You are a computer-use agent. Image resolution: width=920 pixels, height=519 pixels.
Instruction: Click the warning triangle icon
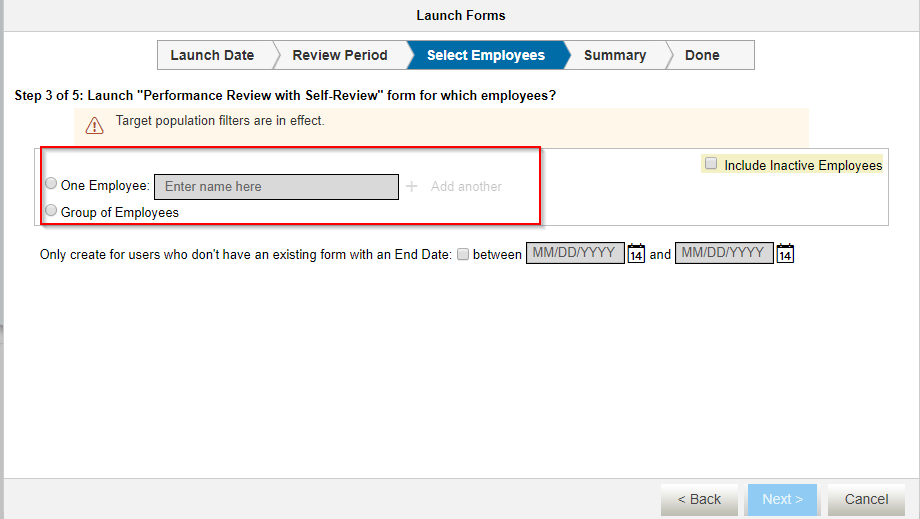point(94,125)
